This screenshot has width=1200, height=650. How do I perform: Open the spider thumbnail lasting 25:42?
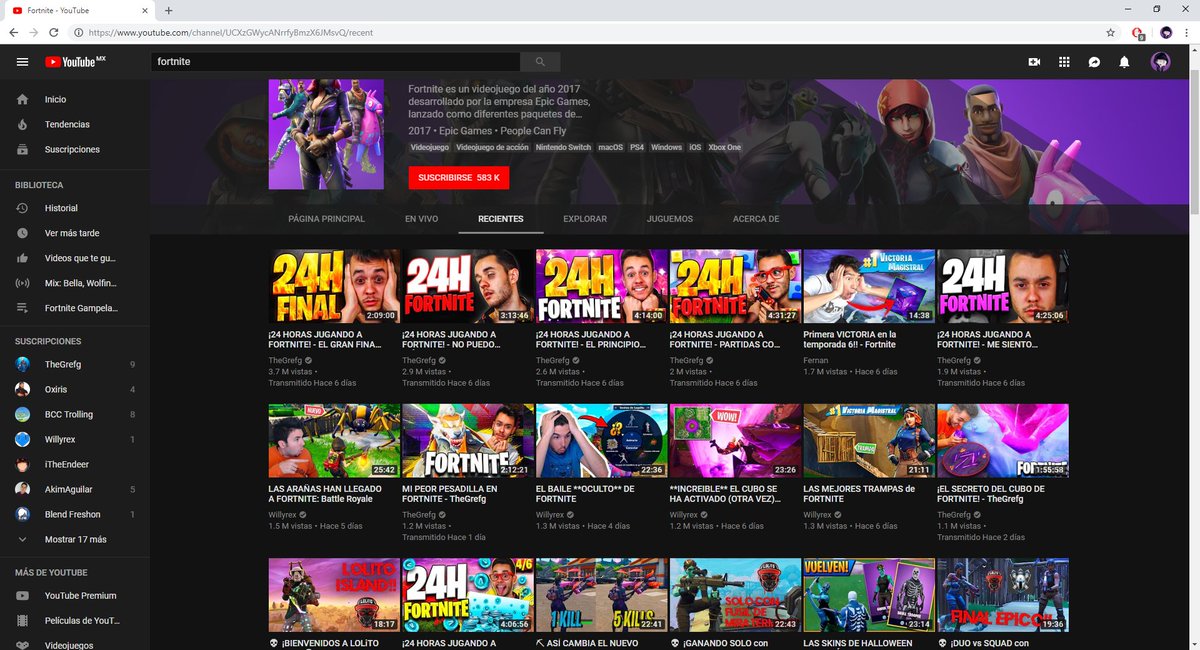[x=334, y=441]
